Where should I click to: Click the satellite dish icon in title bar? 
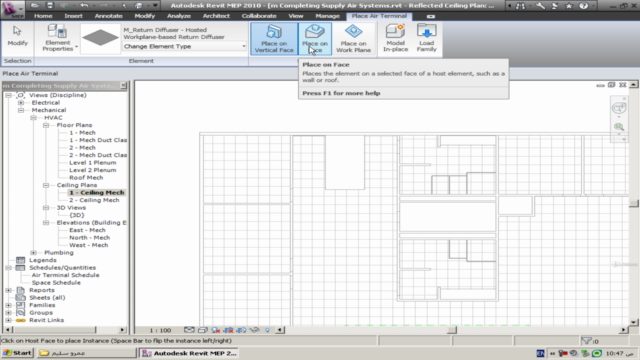point(555,6)
